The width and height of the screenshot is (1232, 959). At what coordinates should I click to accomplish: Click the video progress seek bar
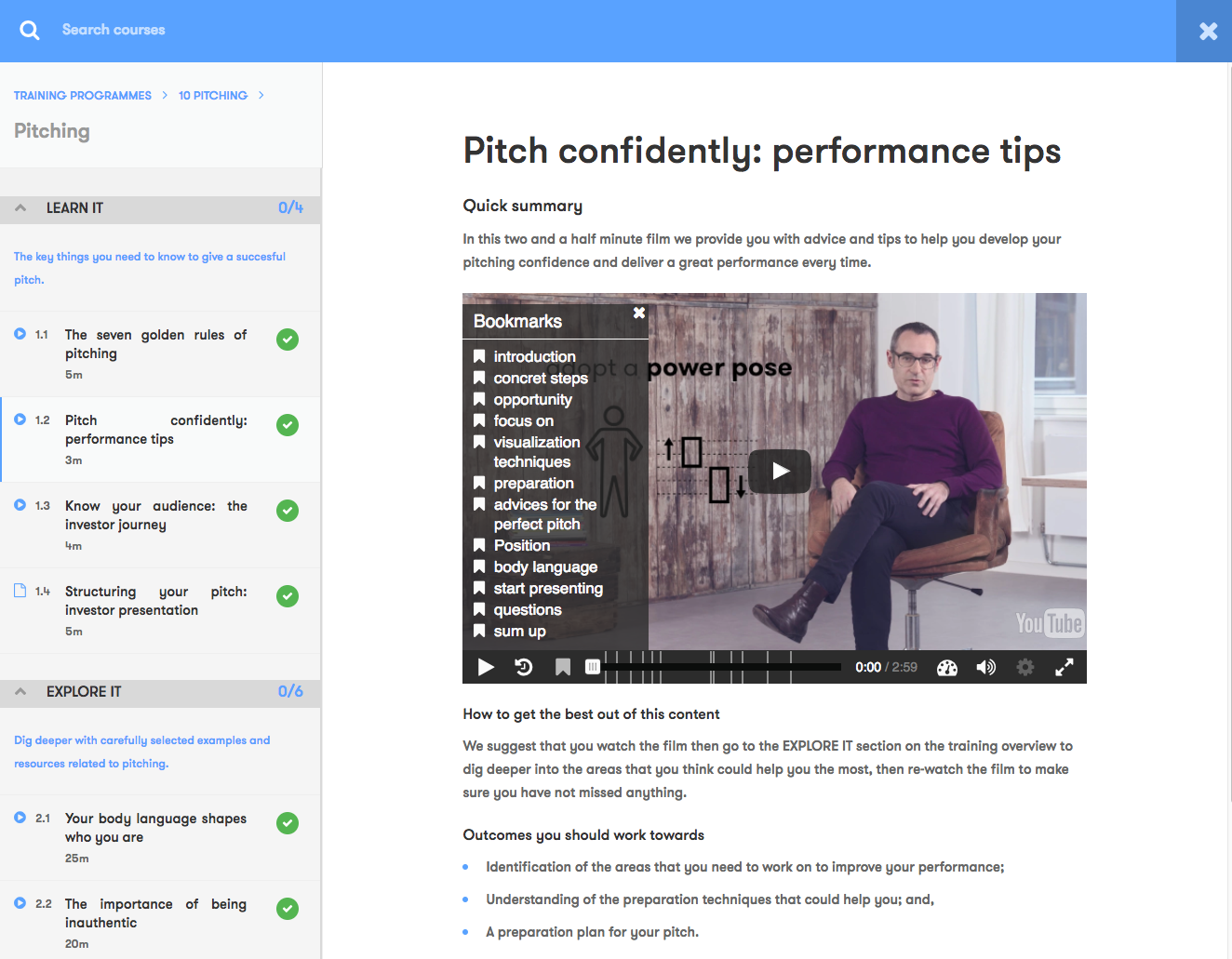pos(721,667)
